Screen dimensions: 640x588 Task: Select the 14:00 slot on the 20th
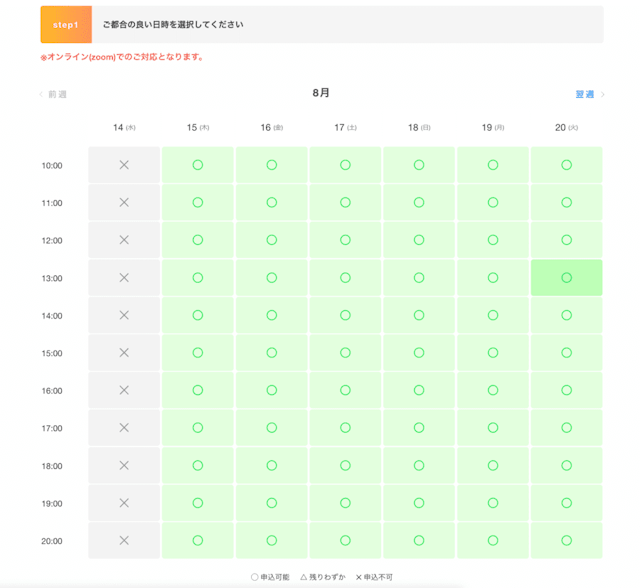tap(567, 315)
